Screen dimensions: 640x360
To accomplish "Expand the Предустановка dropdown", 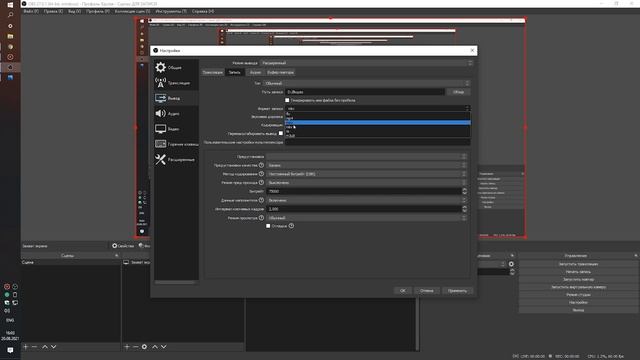I will click(x=366, y=156).
